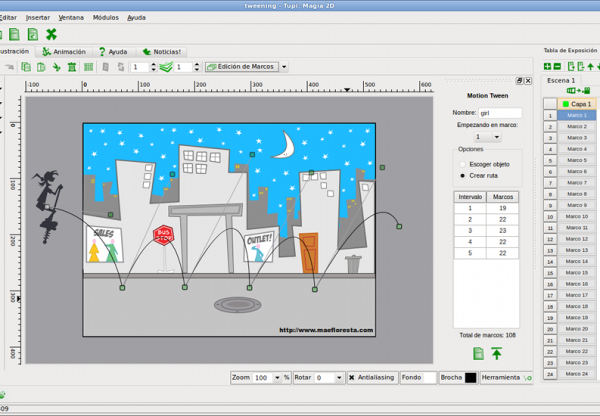Click the green arrow icon left of trash
600x416 pixels.
pos(57,67)
